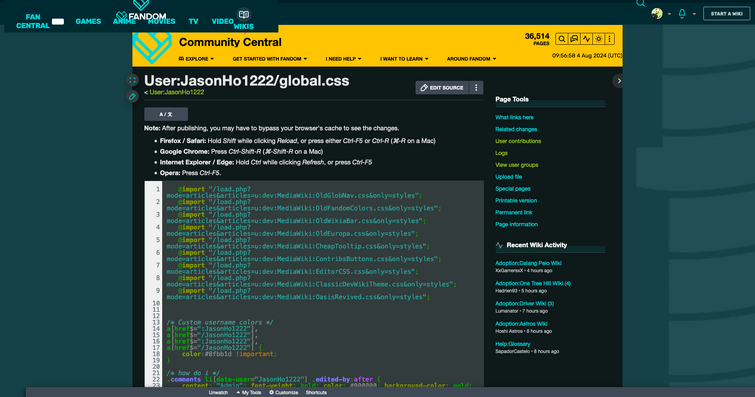Expand Get Started With Fandom menu
The width and height of the screenshot is (755, 397).
[270, 59]
